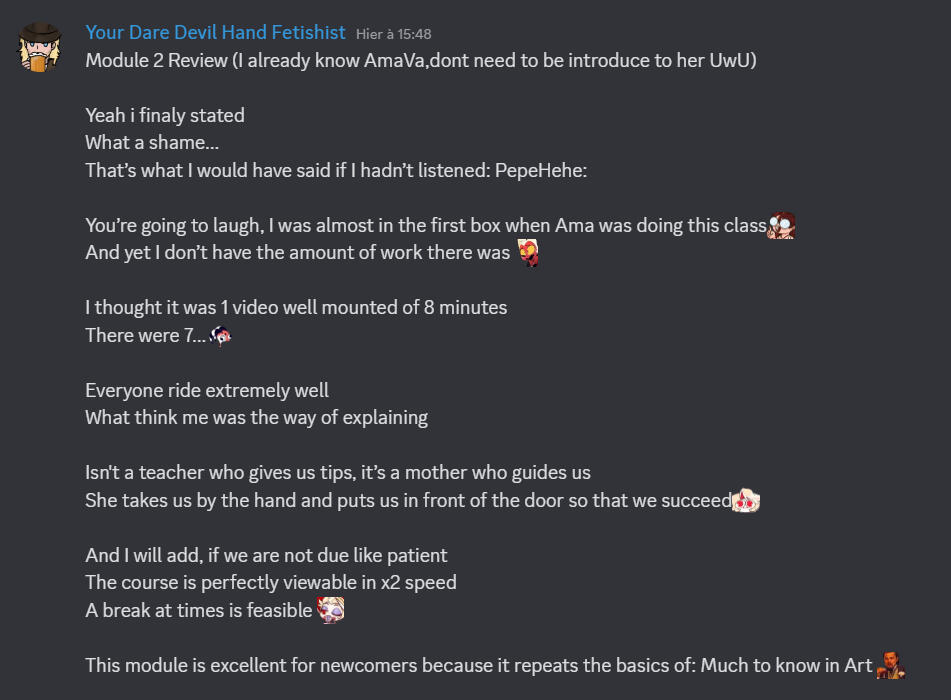The image size is (951, 700).
Task: Open Your Dare Devil Hand Fetishist's profile
Action: [215, 34]
